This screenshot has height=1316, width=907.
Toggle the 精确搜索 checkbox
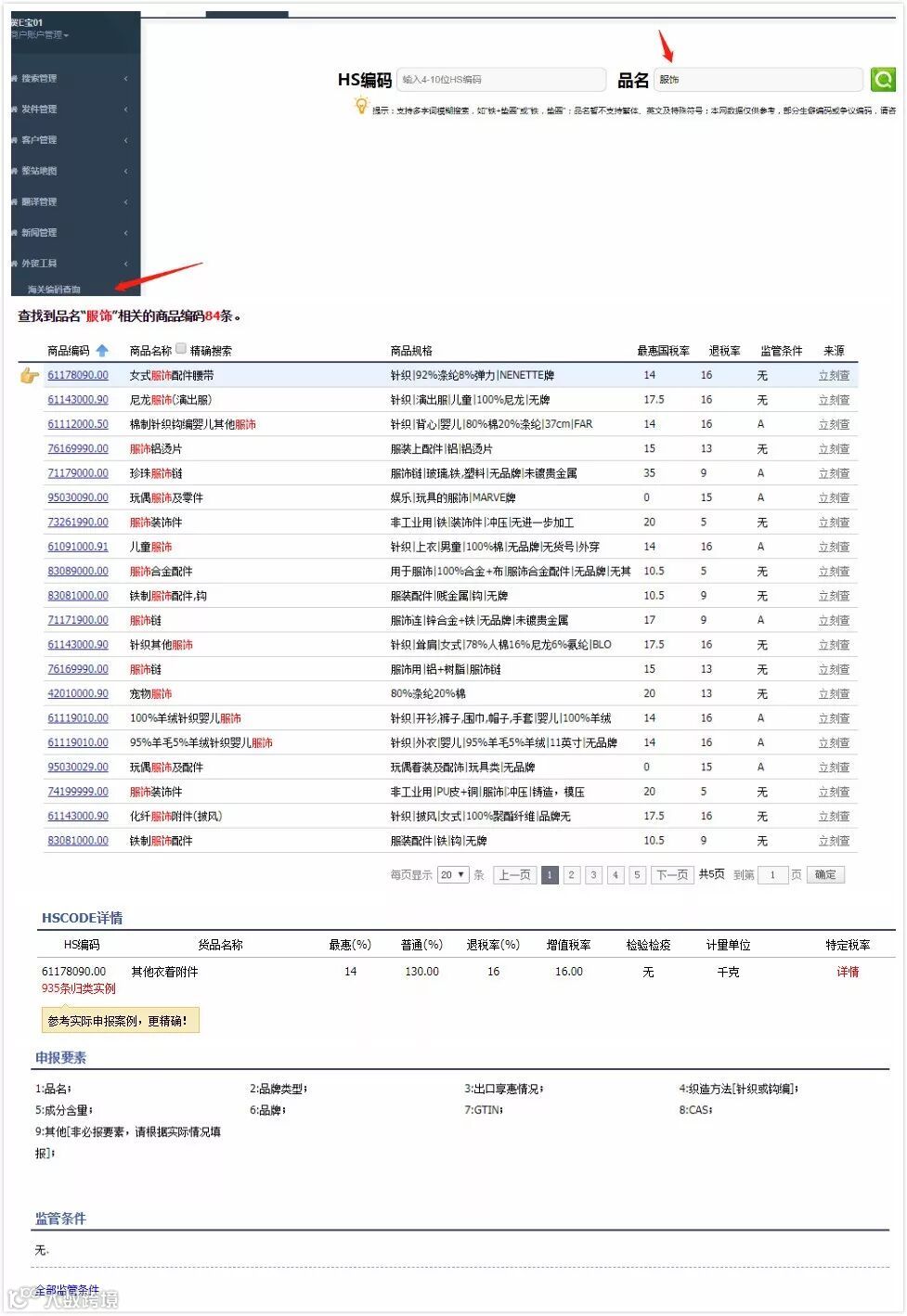tap(181, 350)
